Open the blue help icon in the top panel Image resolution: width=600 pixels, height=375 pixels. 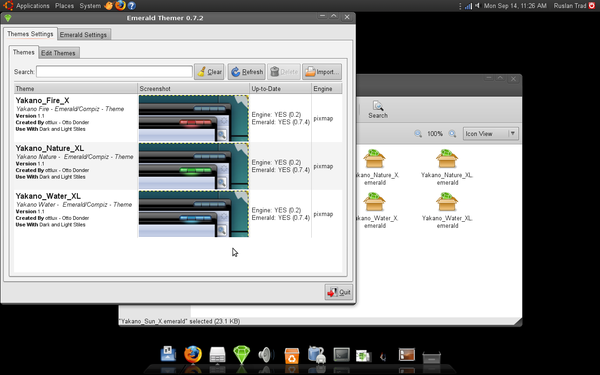tap(132, 6)
